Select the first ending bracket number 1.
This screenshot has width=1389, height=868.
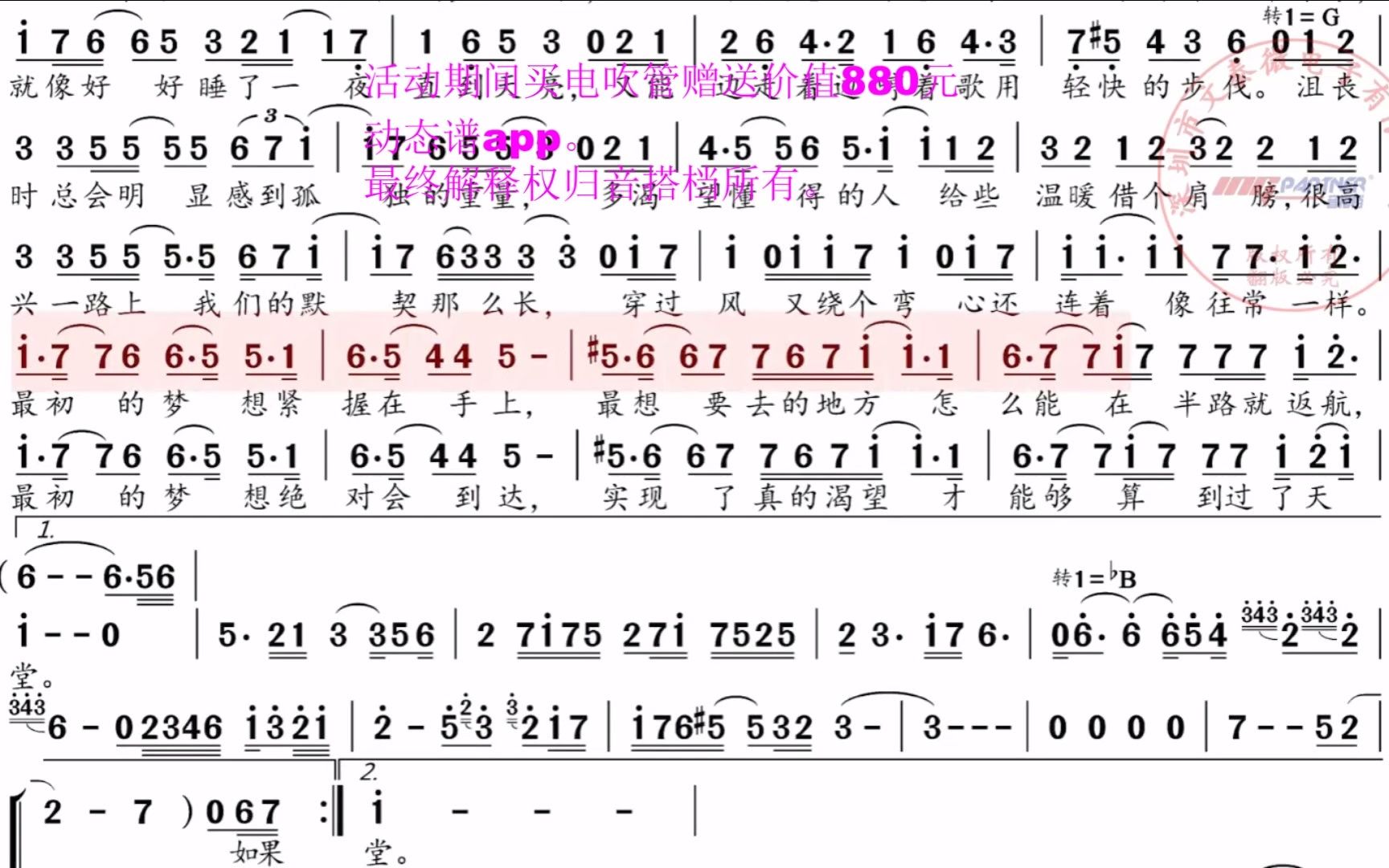[x=46, y=530]
